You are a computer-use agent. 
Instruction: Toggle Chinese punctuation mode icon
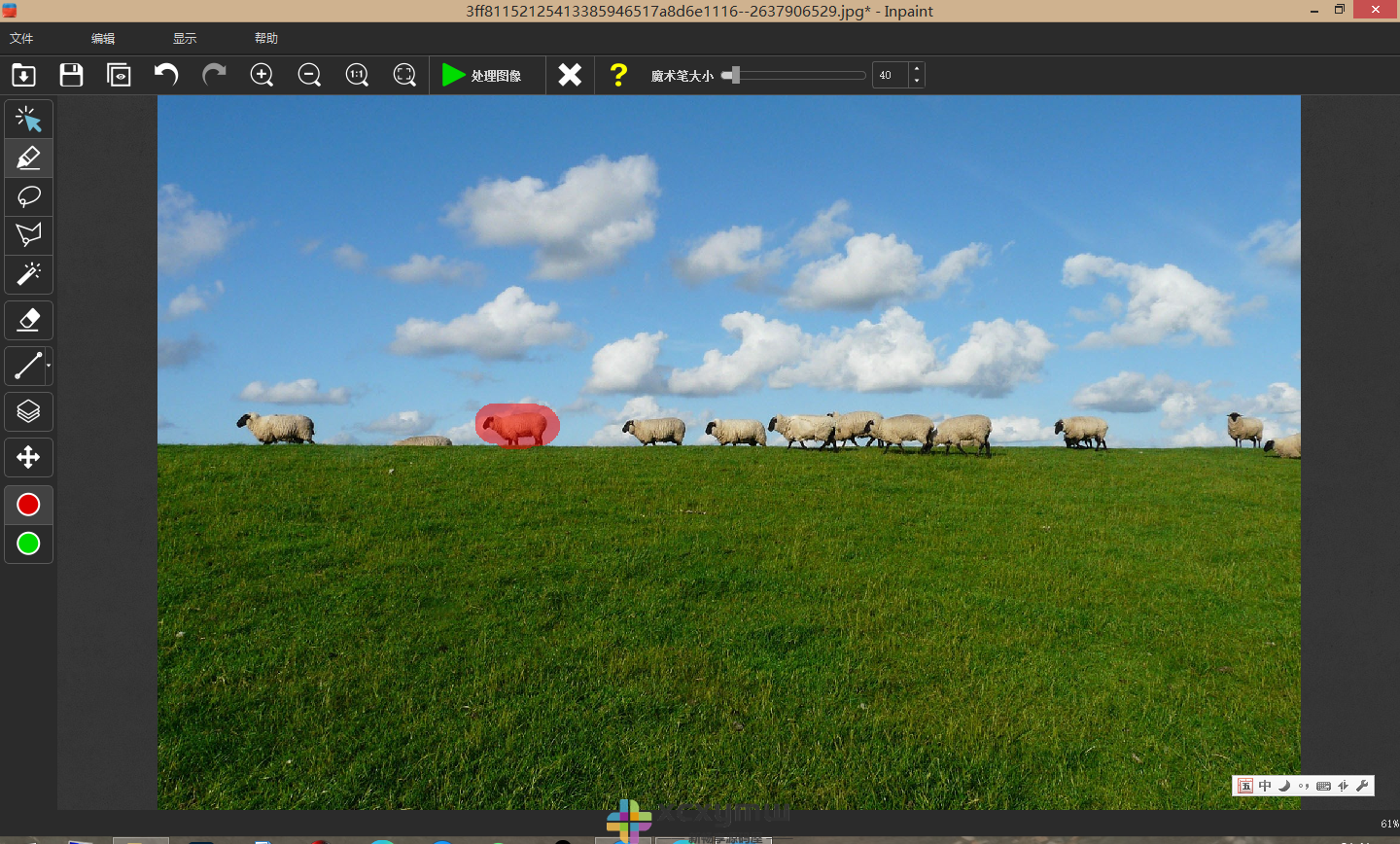[x=1304, y=786]
